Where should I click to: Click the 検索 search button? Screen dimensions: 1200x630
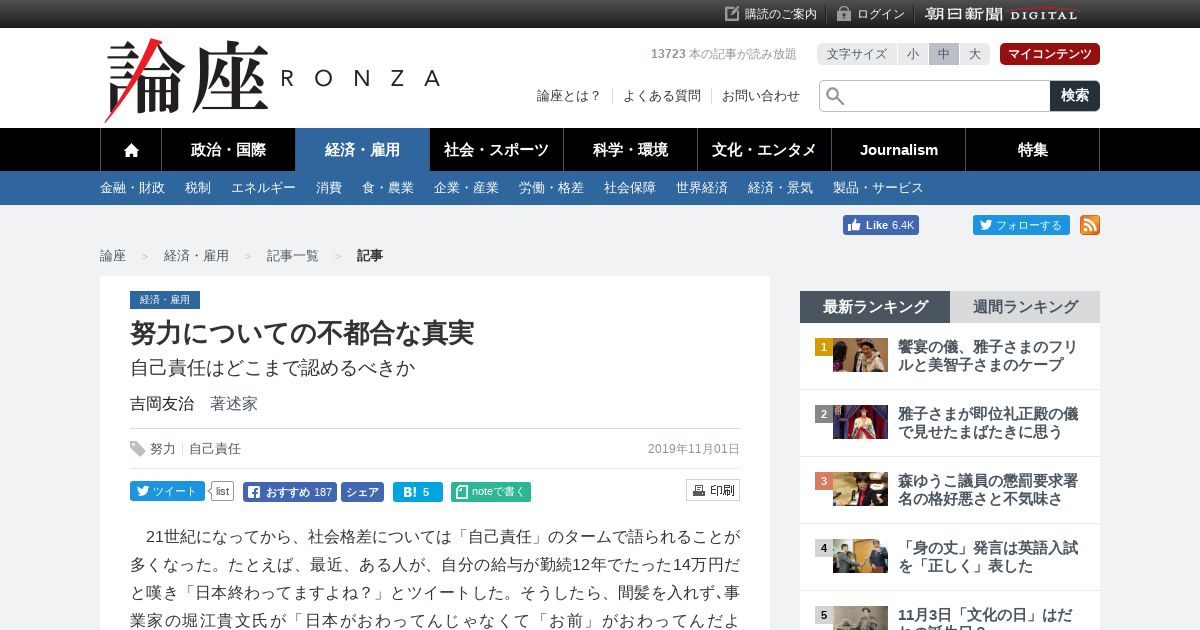(x=1075, y=96)
